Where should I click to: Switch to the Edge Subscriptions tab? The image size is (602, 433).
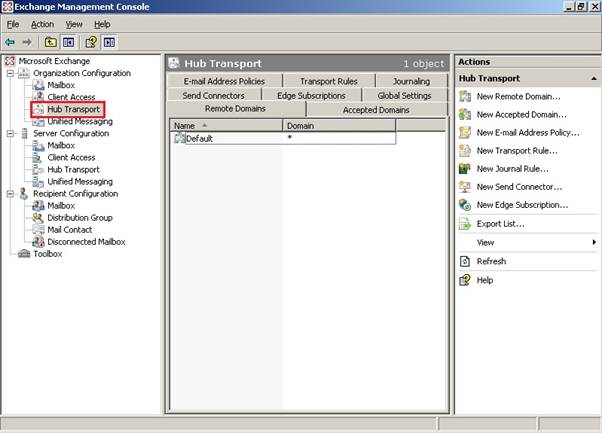click(x=311, y=95)
